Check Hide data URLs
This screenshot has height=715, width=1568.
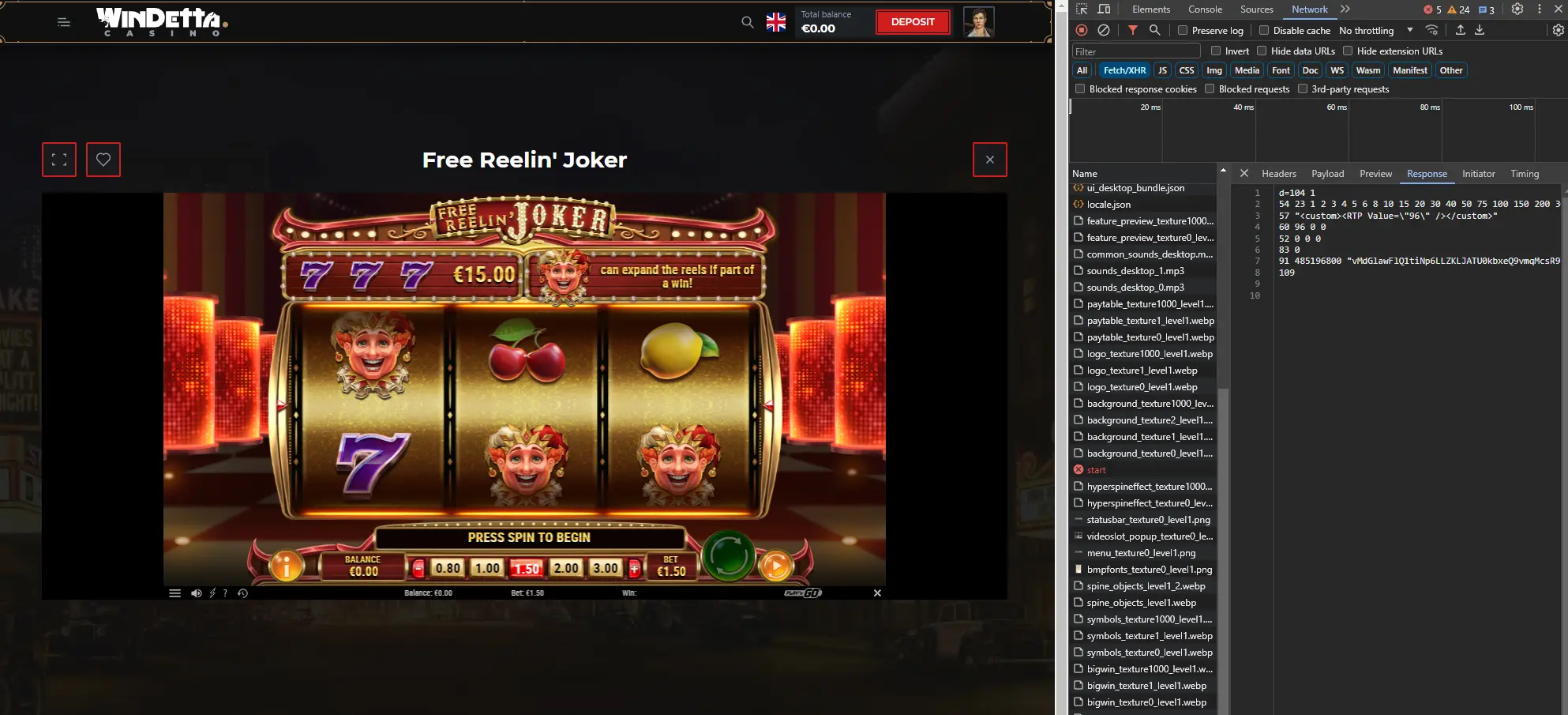pos(1262,51)
